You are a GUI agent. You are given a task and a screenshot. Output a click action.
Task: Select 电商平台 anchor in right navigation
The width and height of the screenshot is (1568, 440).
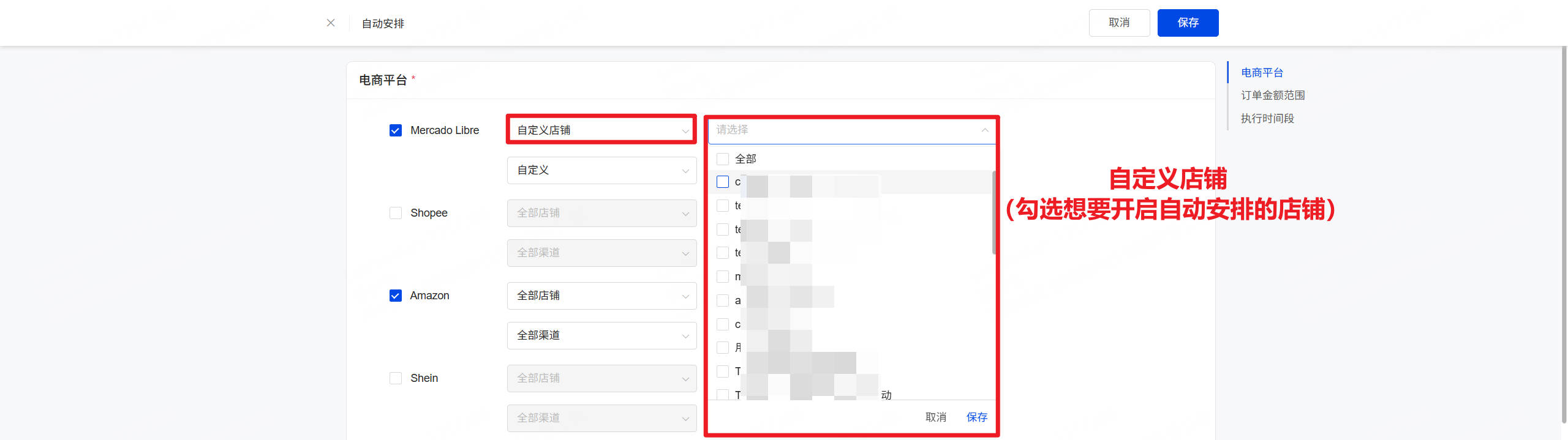click(x=1261, y=73)
